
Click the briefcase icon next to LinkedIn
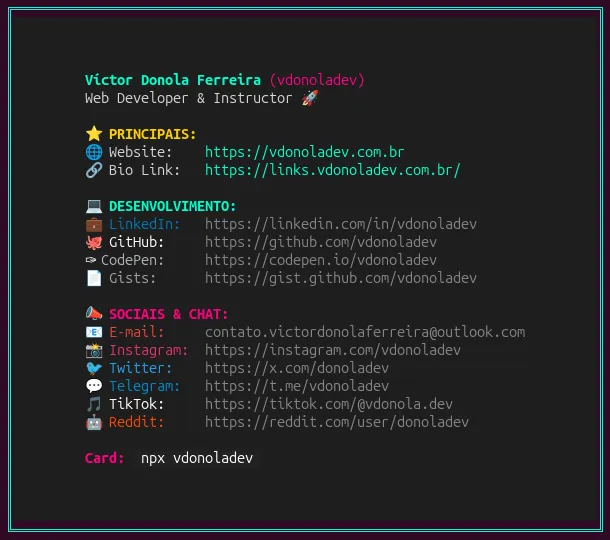pos(94,224)
